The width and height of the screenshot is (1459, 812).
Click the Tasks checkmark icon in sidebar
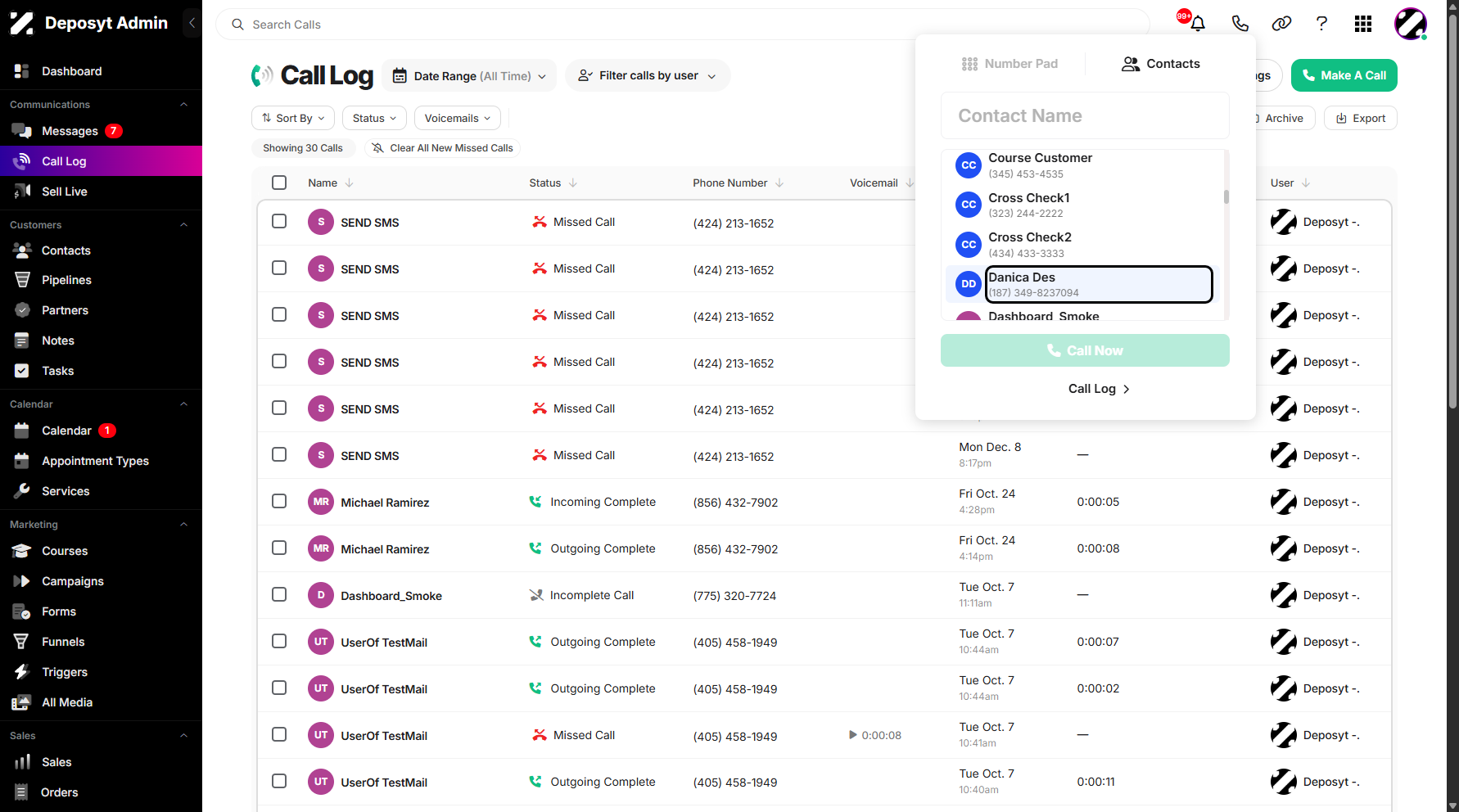(x=22, y=371)
